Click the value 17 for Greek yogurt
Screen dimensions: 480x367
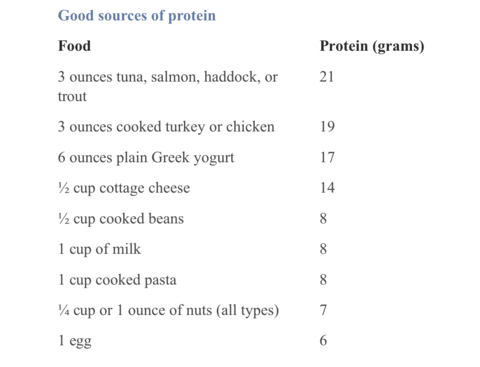click(x=327, y=157)
